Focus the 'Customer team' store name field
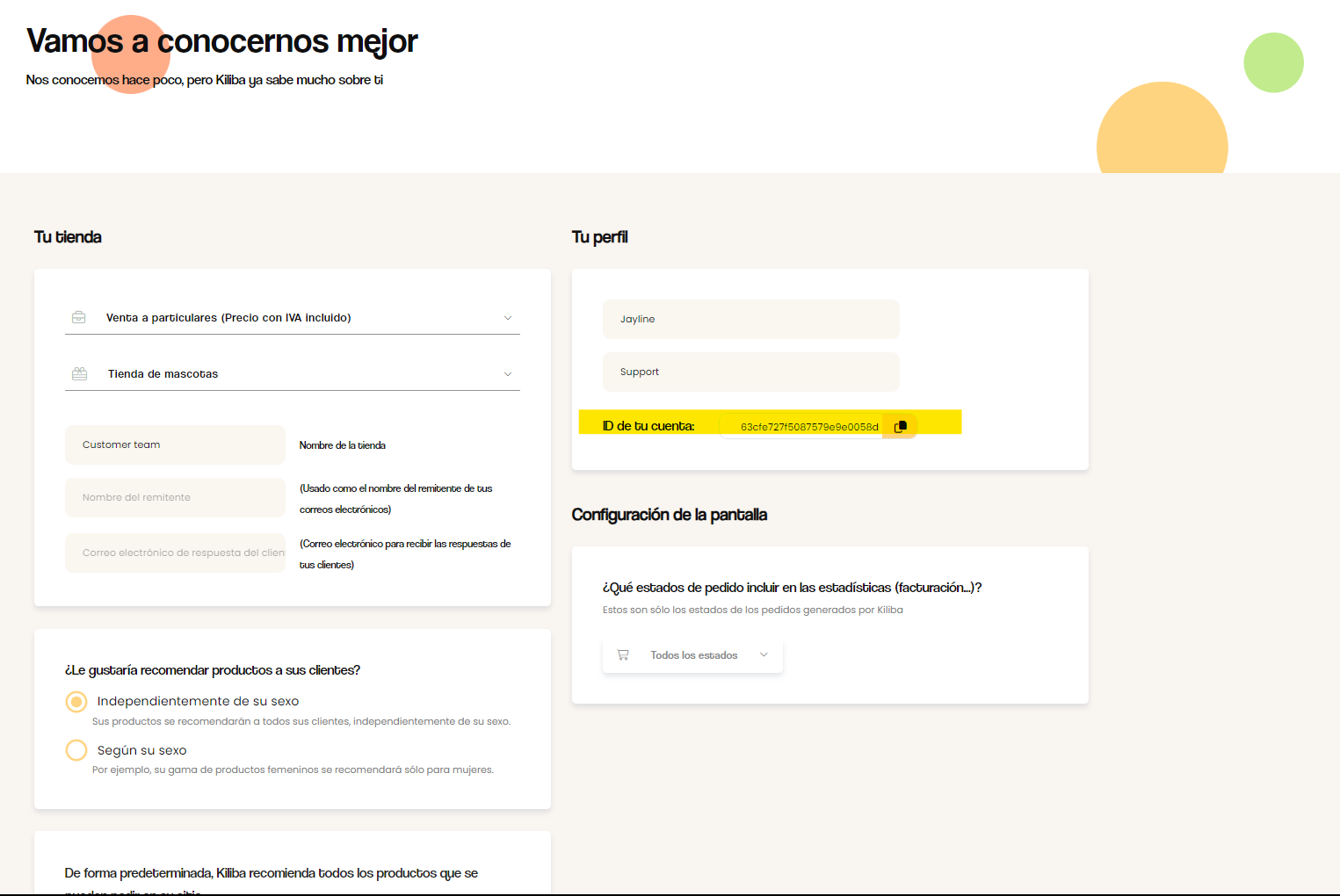Screen dimensions: 1340x896 tap(175, 444)
